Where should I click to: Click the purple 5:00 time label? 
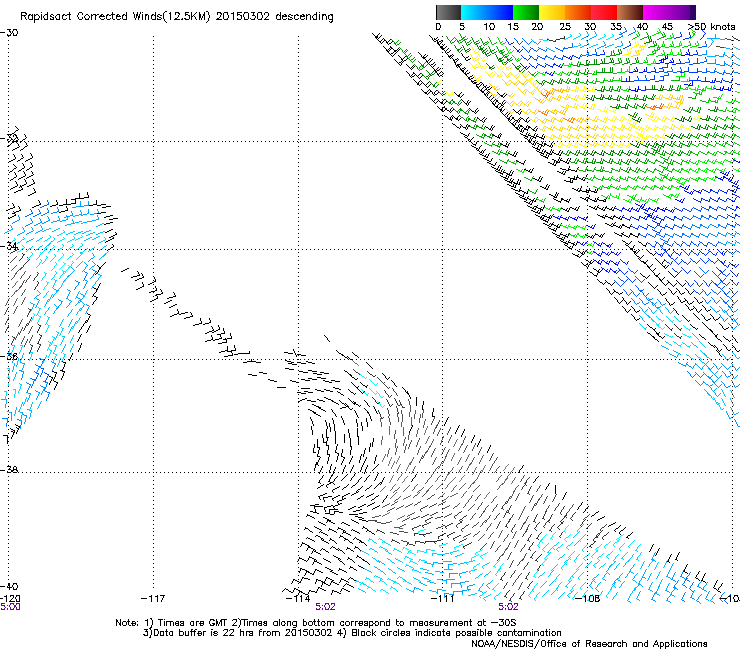coord(10,607)
